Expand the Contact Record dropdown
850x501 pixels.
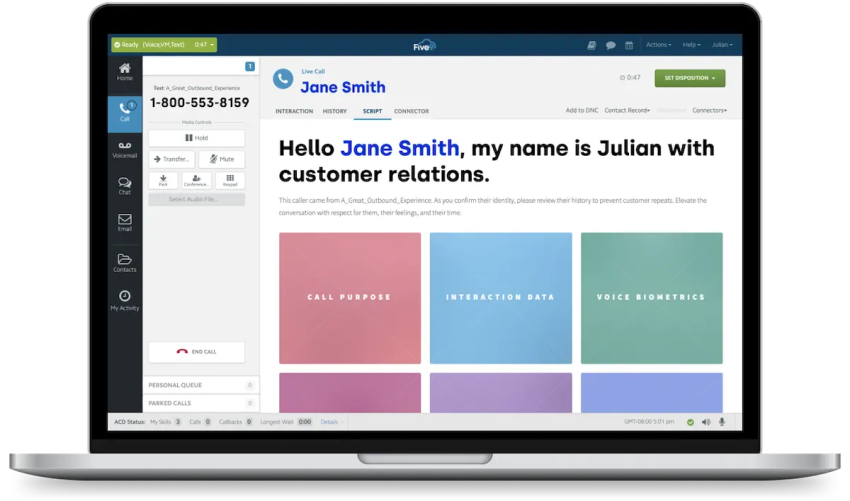tap(628, 110)
